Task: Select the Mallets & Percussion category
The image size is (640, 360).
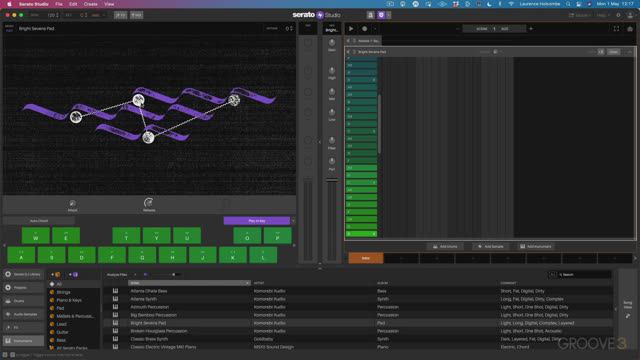Action: (x=74, y=316)
